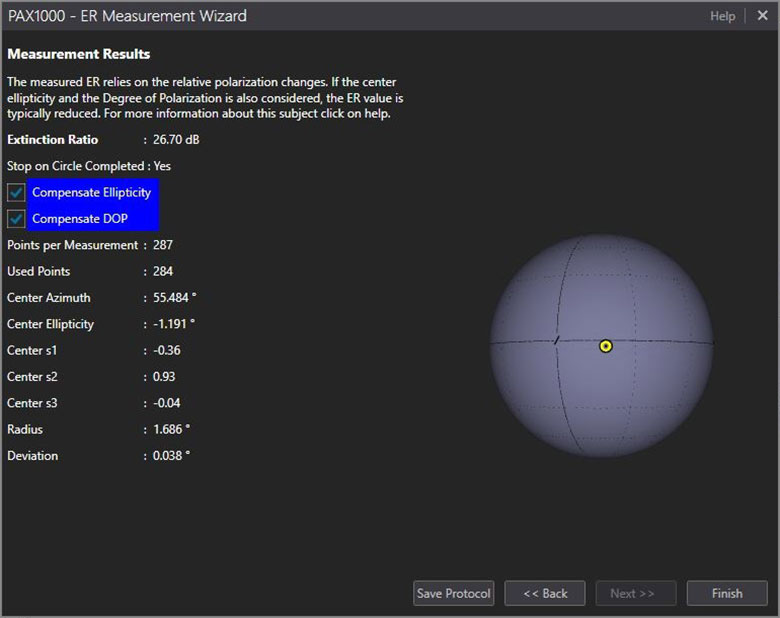Click the PAX1000 - ER Measurement Wizard title
This screenshot has height=618, width=780.
pyautogui.click(x=127, y=16)
